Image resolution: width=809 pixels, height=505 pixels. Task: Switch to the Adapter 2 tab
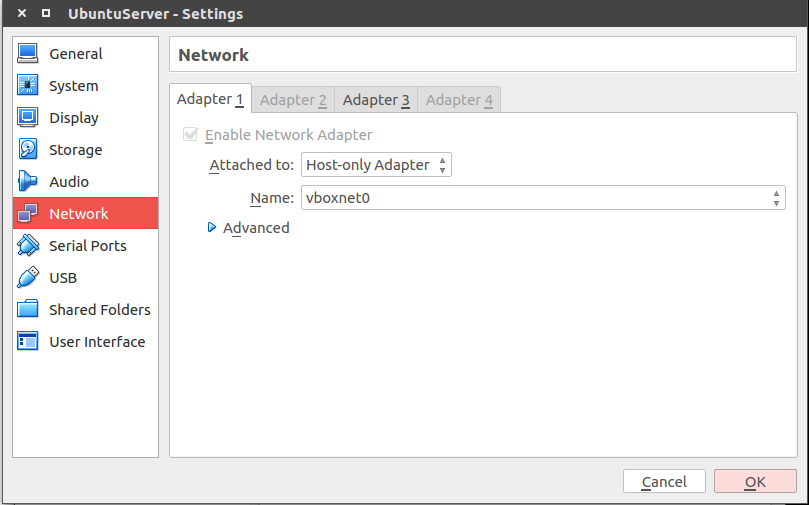click(293, 100)
